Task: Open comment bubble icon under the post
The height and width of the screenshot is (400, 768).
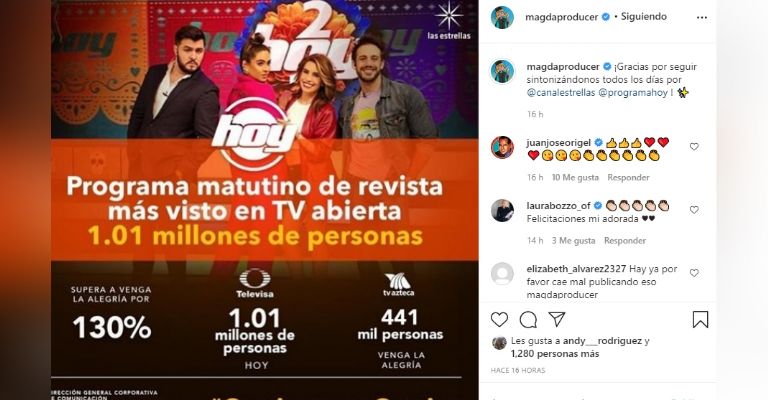Action: pyautogui.click(x=528, y=320)
